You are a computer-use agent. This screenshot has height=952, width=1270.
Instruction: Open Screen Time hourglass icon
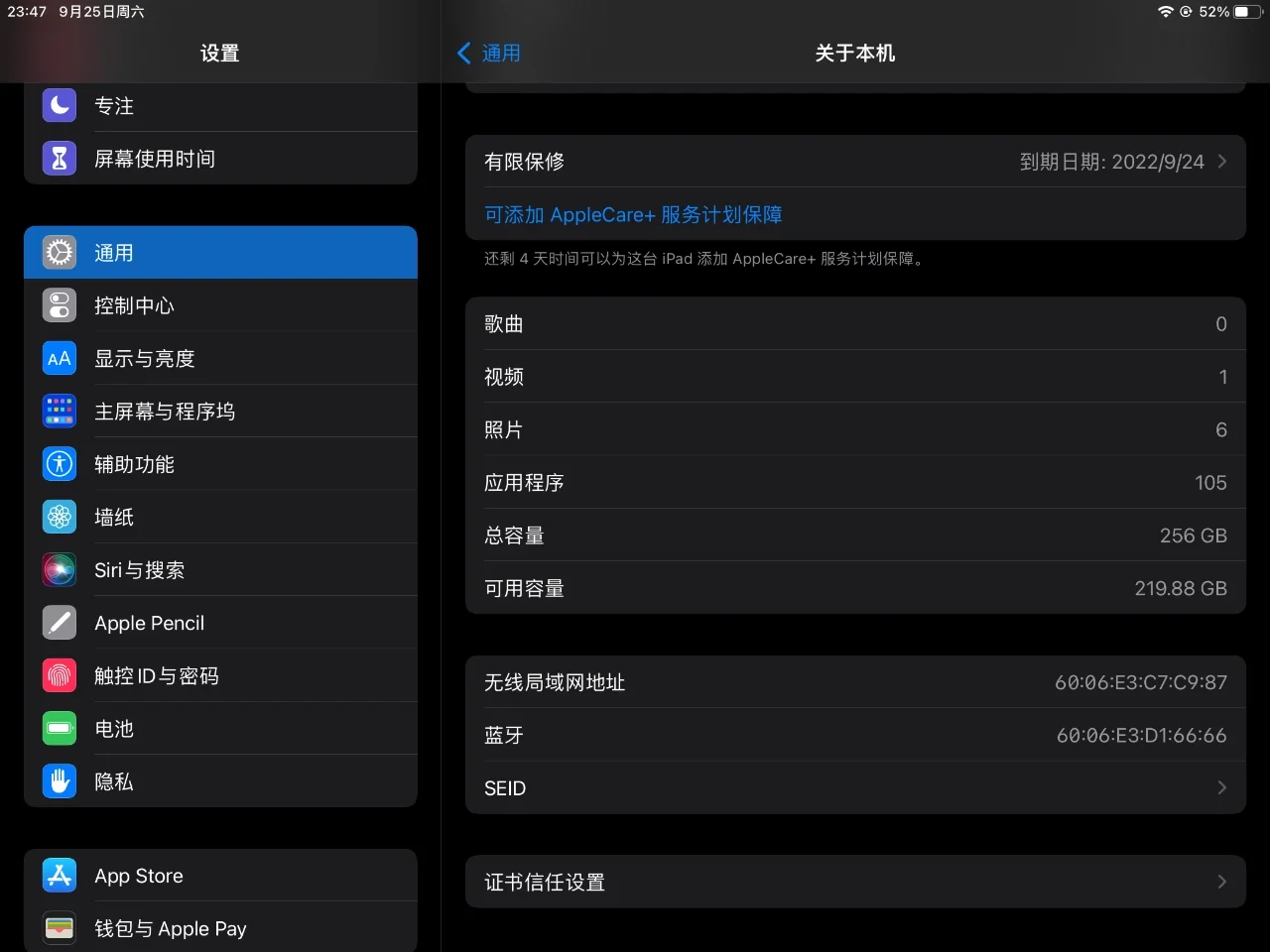(x=60, y=158)
